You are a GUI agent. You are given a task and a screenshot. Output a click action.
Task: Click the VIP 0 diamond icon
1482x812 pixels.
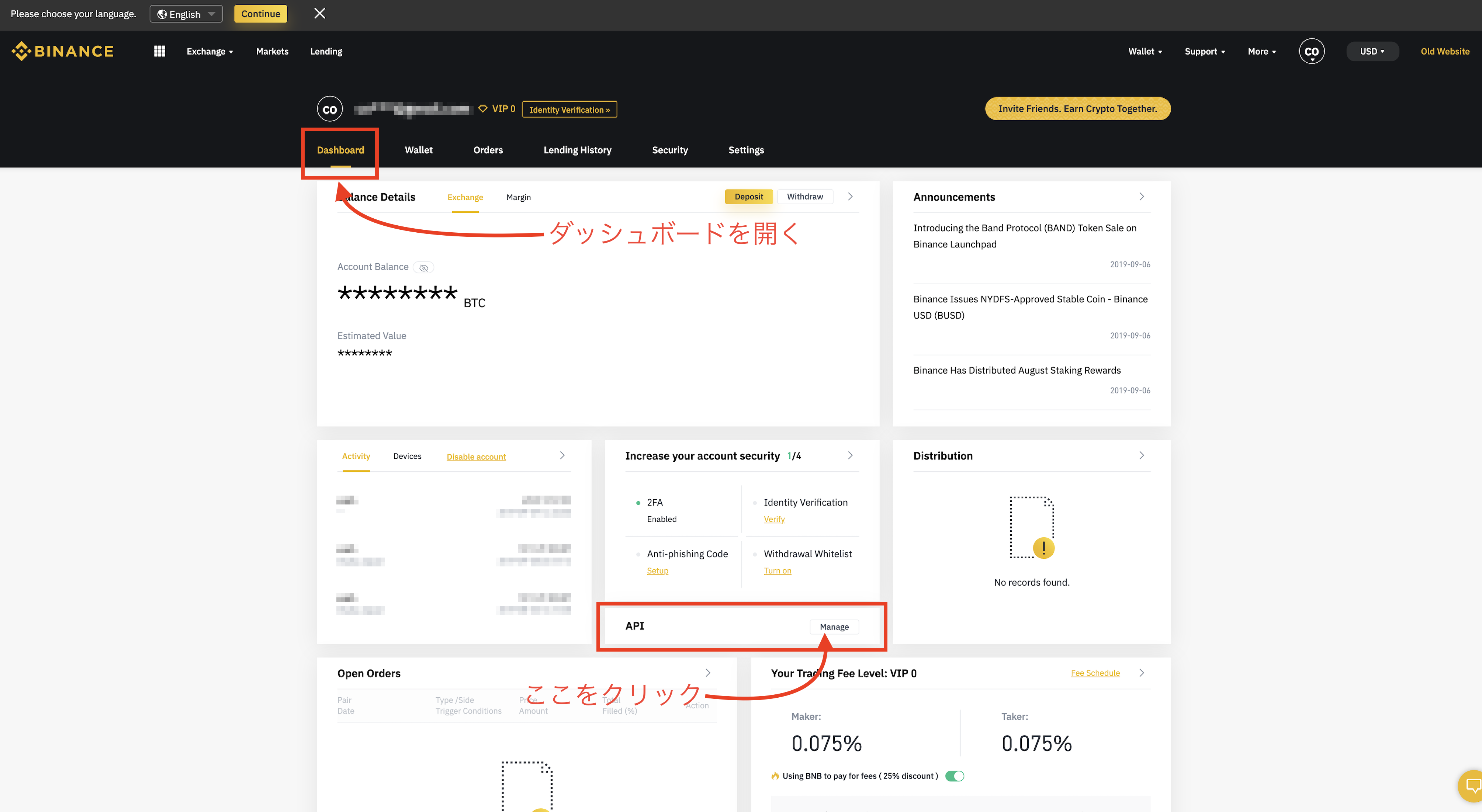pos(483,109)
